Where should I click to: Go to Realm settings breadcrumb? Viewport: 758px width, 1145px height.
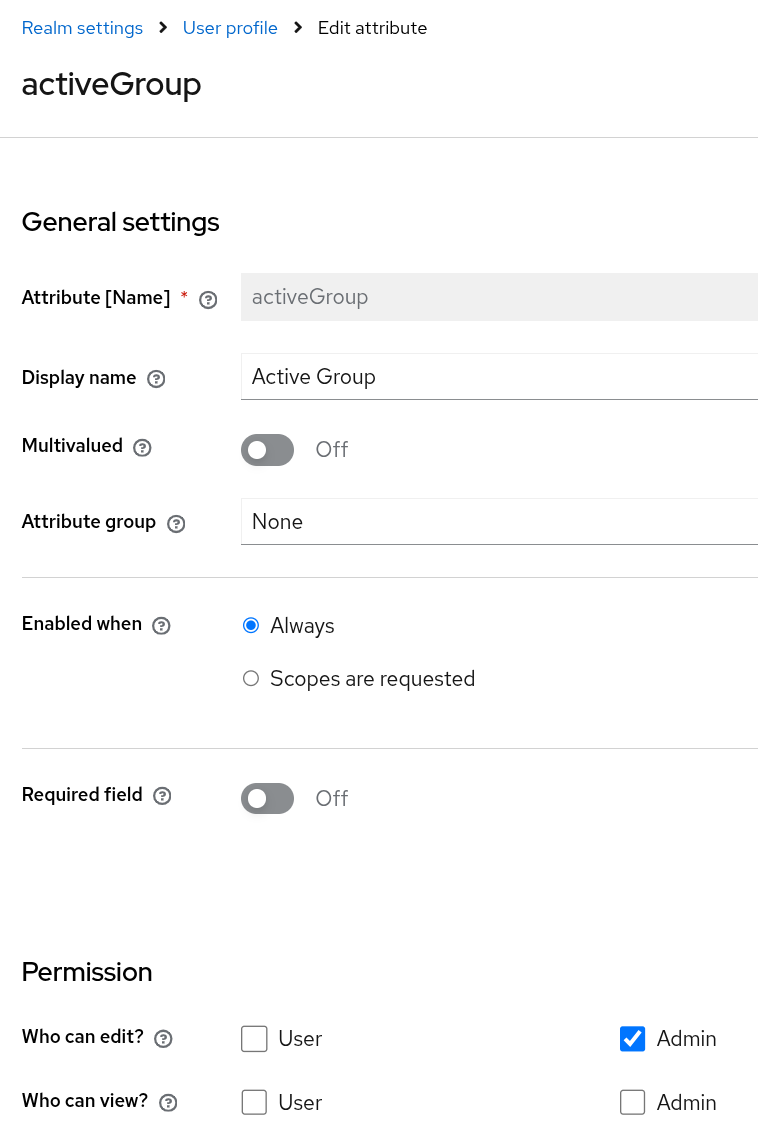pos(82,28)
